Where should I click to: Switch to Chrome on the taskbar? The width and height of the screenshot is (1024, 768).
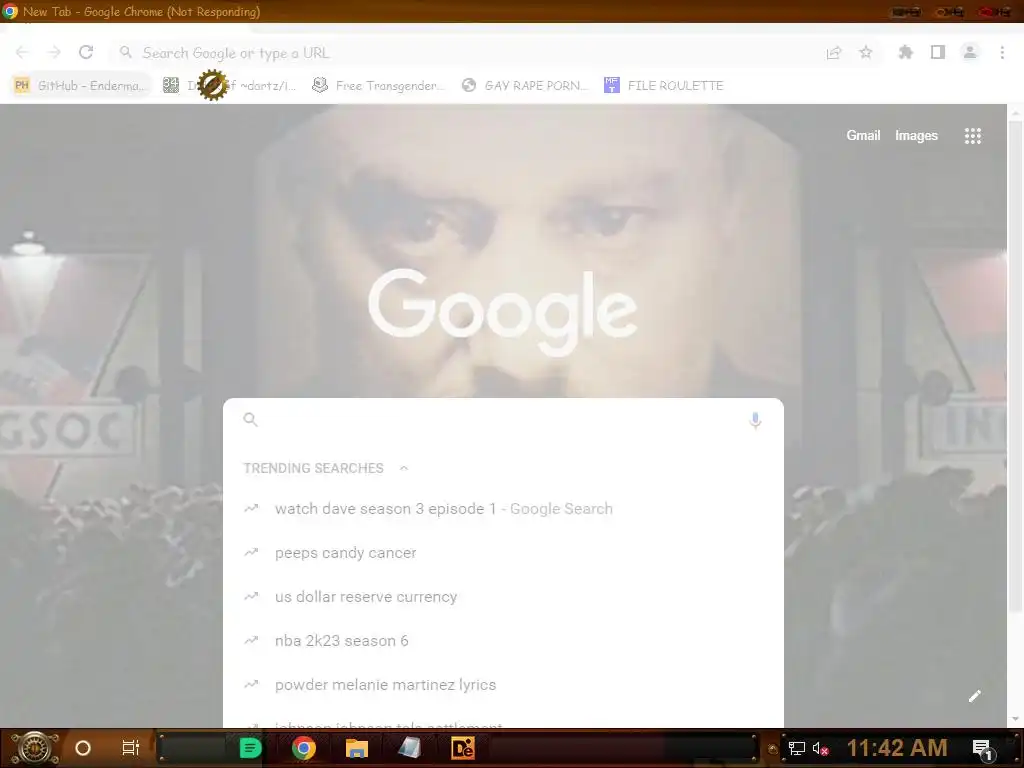pyautogui.click(x=304, y=748)
